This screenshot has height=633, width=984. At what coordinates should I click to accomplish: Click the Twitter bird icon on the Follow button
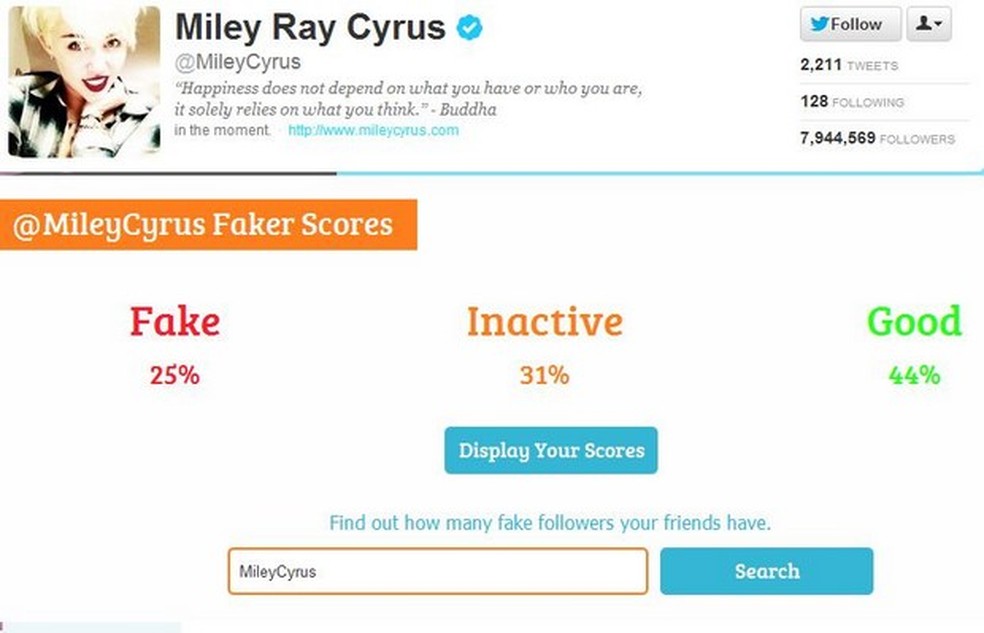[x=820, y=24]
